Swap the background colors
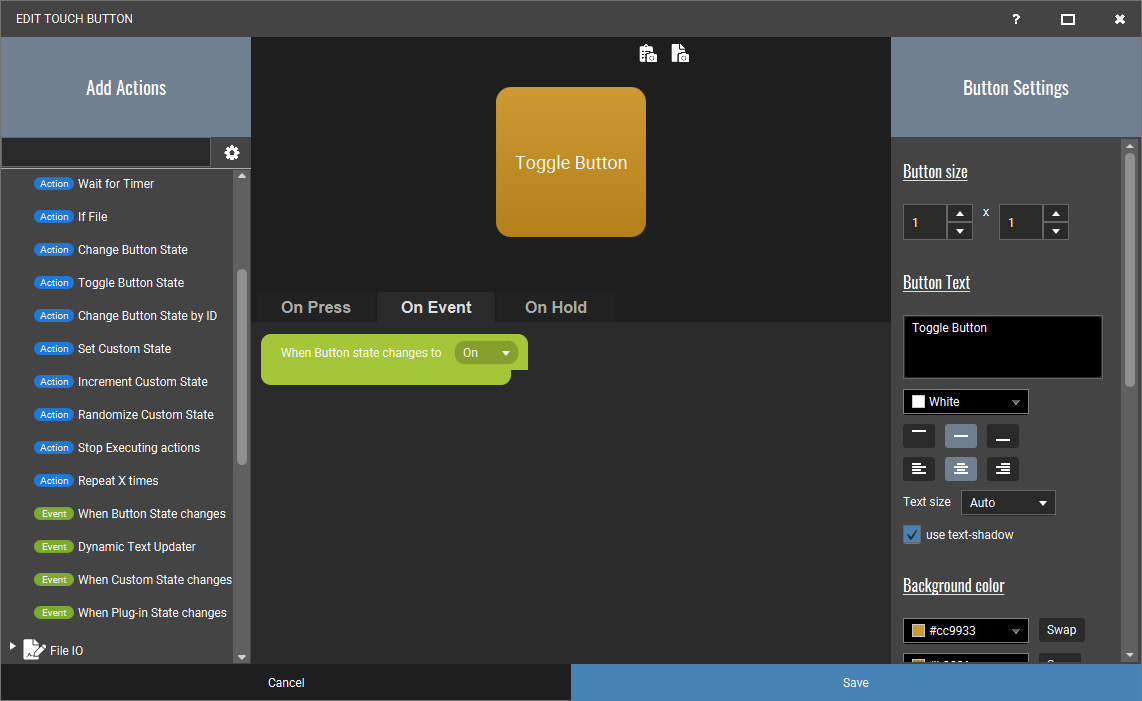This screenshot has height=701, width=1142. 1061,630
